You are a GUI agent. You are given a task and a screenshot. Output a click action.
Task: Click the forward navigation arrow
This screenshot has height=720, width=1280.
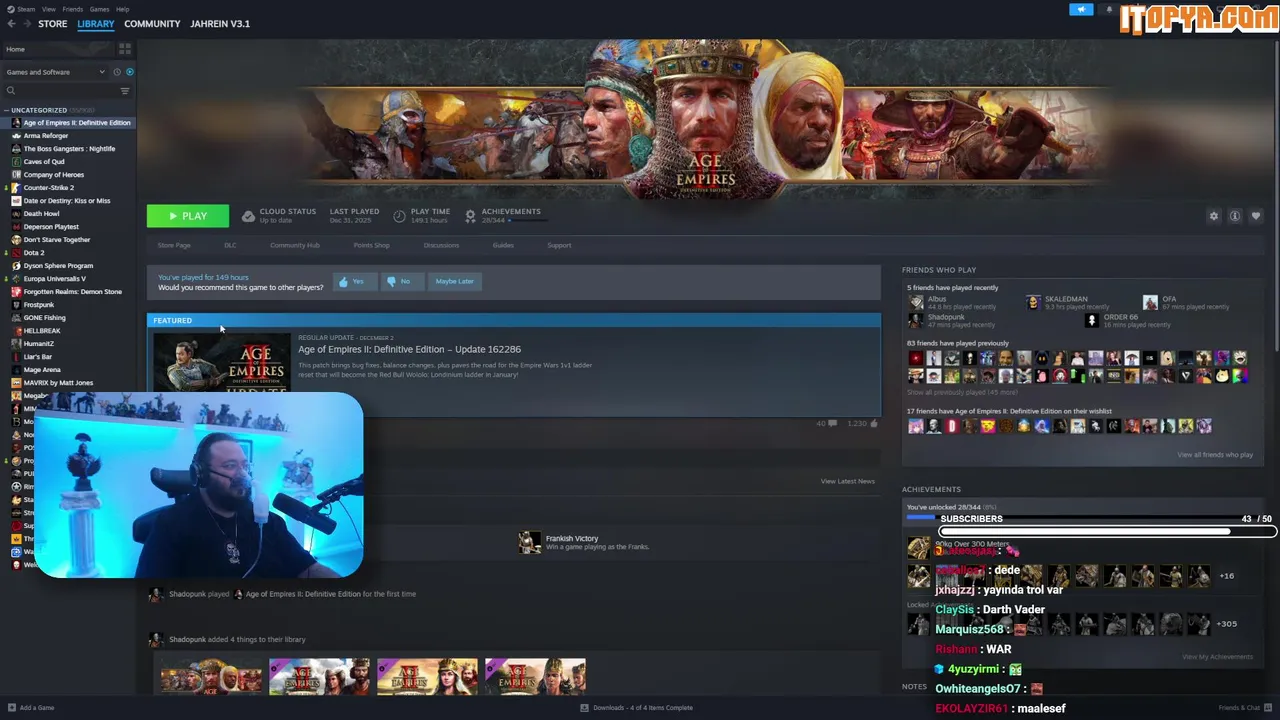coord(26,24)
